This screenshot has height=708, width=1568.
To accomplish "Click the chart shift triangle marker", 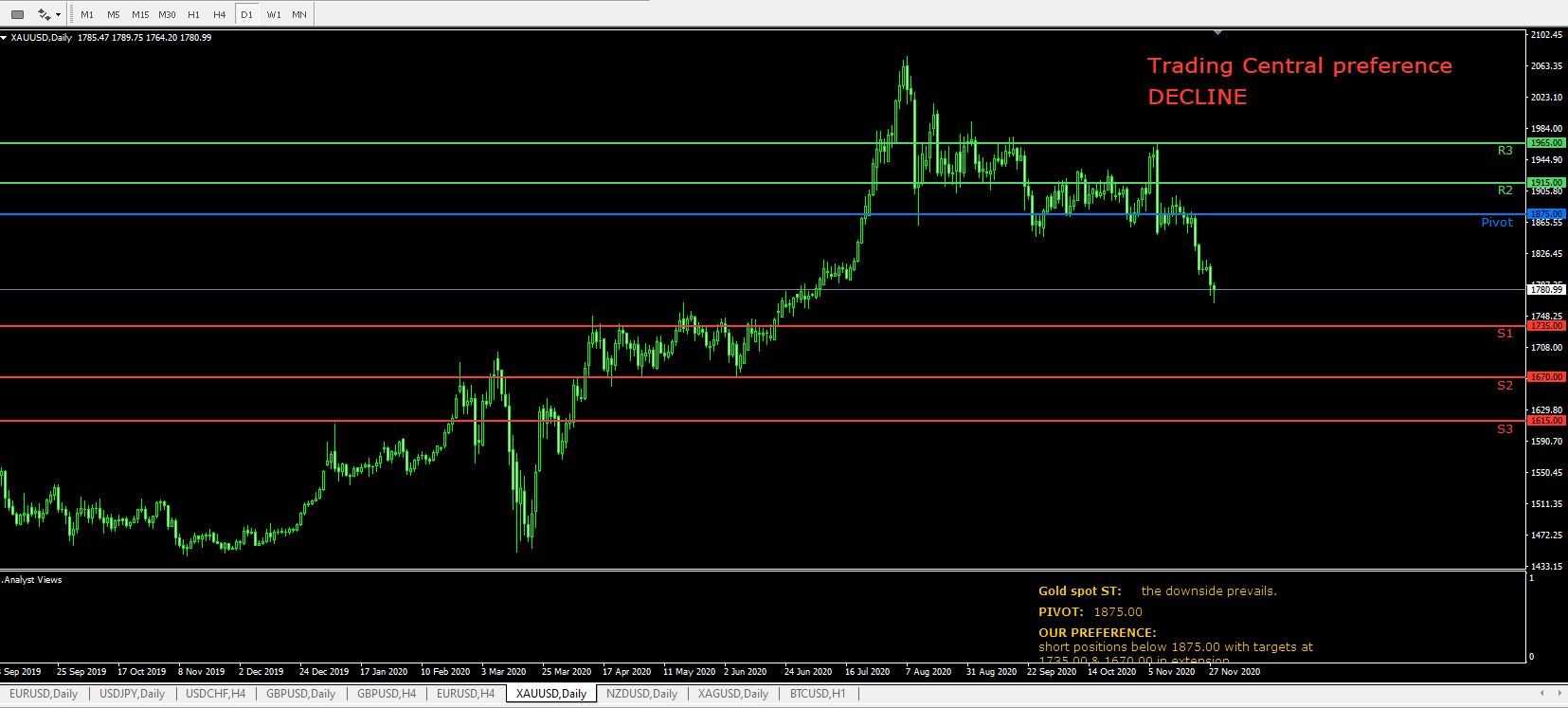I will pyautogui.click(x=1218, y=33).
